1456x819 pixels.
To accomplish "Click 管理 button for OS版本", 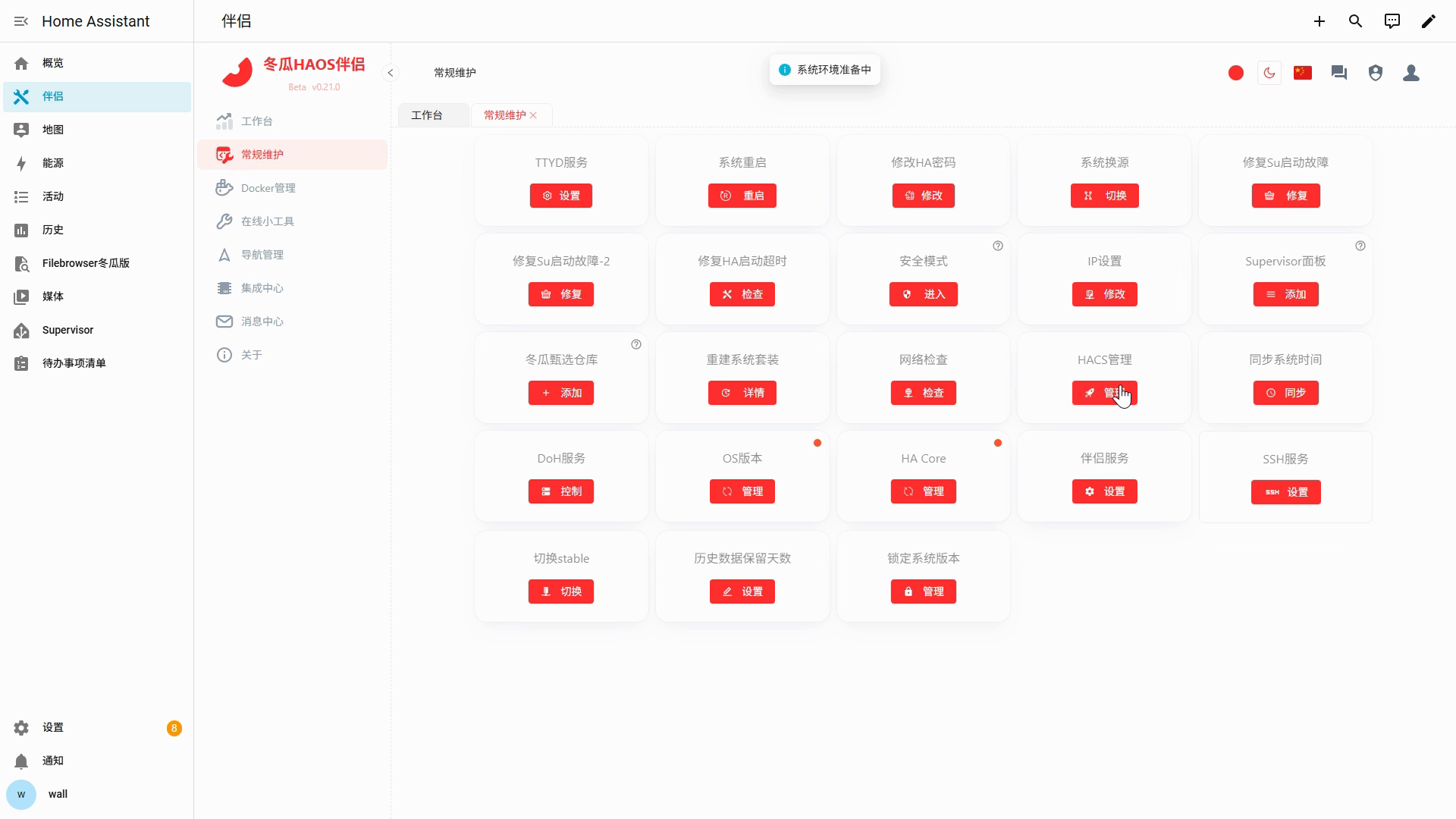I will click(x=742, y=491).
